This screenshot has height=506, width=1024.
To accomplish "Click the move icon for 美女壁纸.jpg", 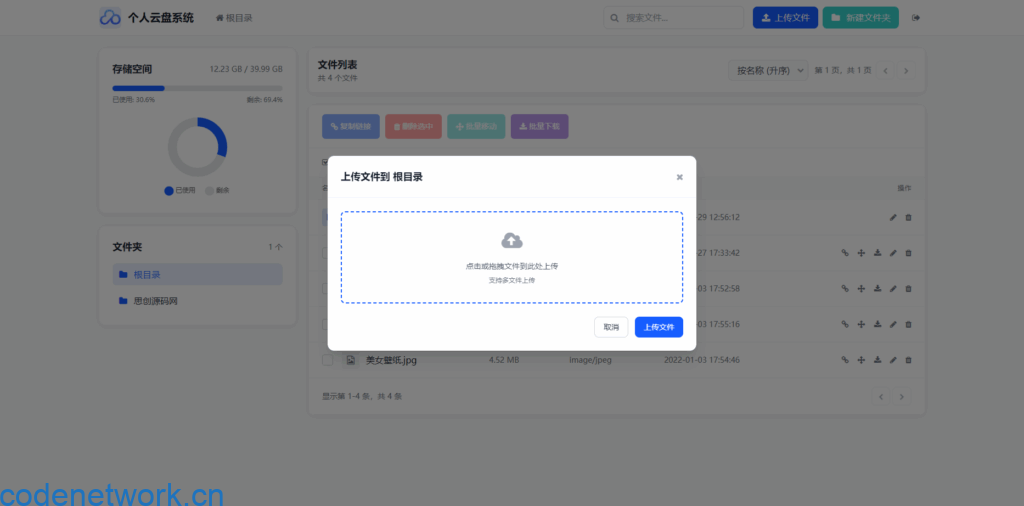I will click(861, 360).
